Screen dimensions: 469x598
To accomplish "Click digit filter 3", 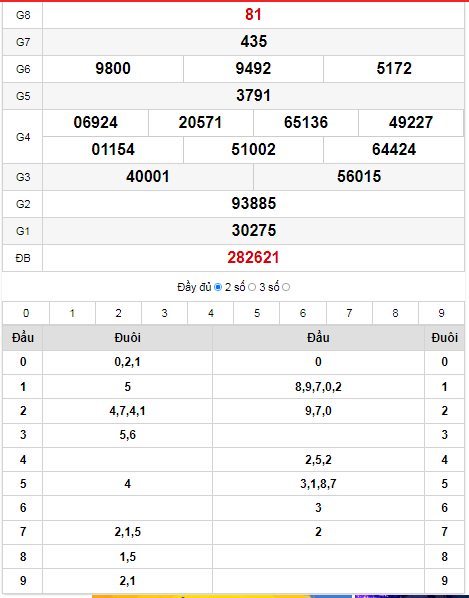I will (x=164, y=313).
